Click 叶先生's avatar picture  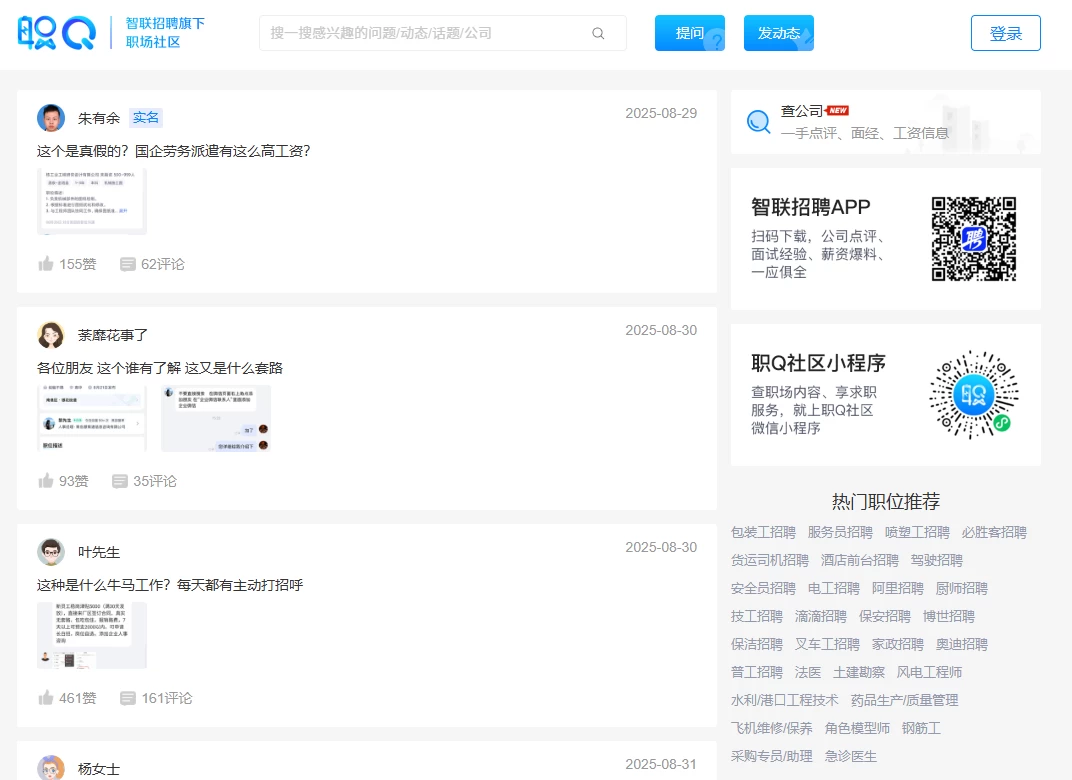click(x=51, y=552)
